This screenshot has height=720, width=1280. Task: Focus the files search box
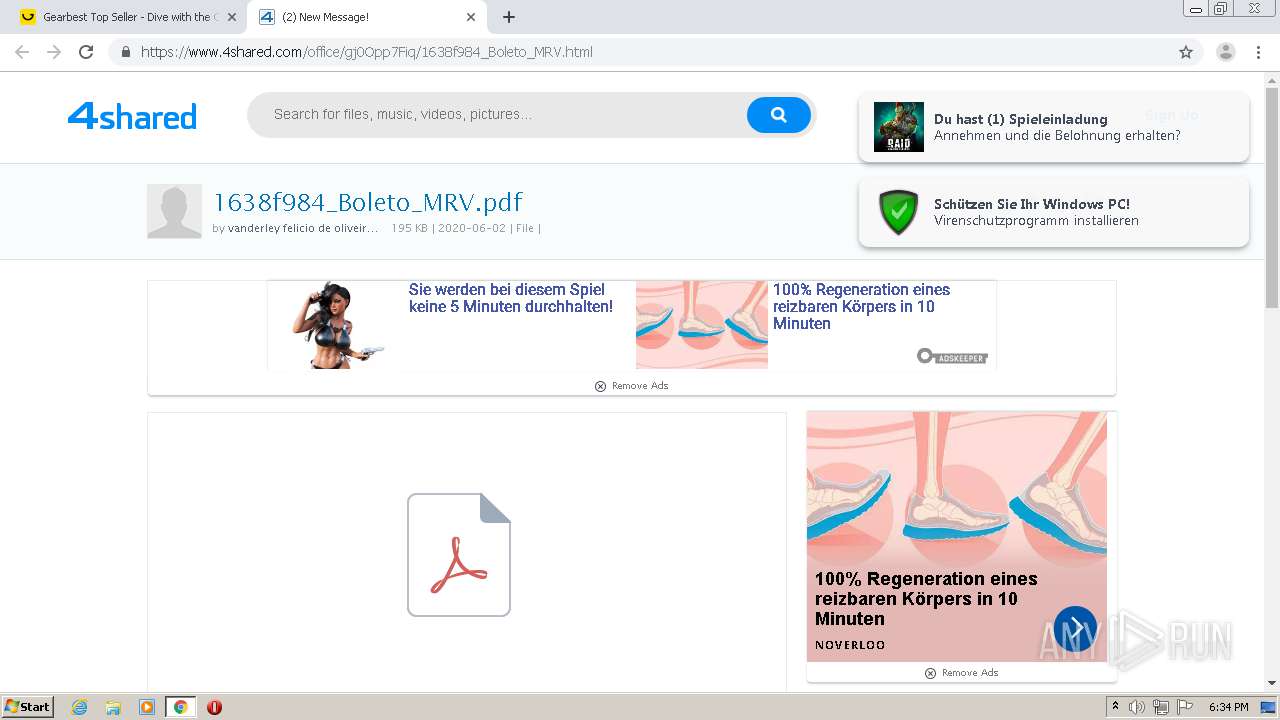tap(500, 114)
